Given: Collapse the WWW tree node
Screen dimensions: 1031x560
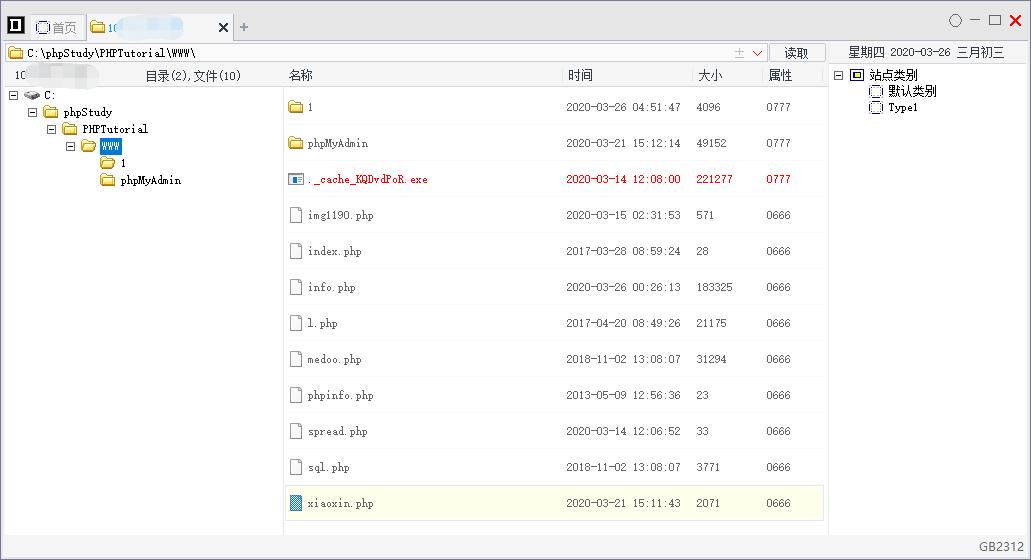Looking at the screenshot, I should coord(70,147).
